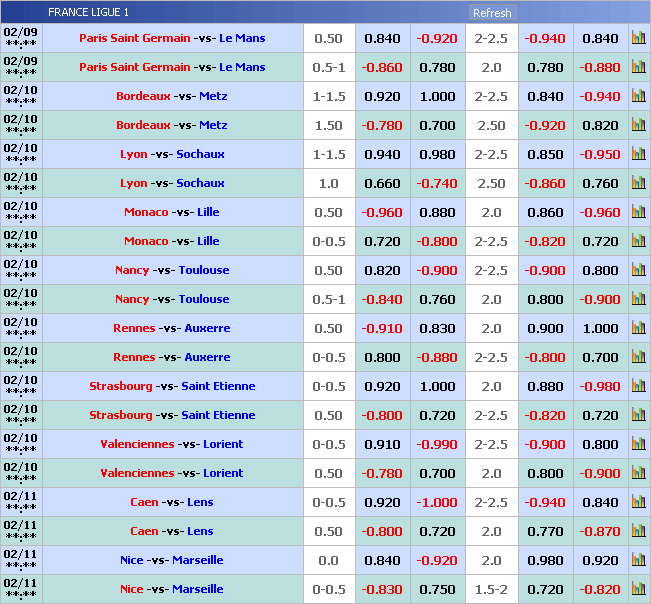Open chart icon for Nice vs Marseille 0.0 handicap row
Image resolution: width=651 pixels, height=604 pixels.
point(638,560)
